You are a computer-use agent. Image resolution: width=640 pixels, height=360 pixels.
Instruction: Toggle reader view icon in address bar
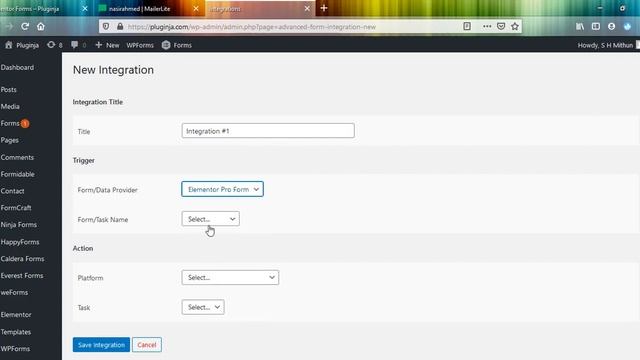467,27
